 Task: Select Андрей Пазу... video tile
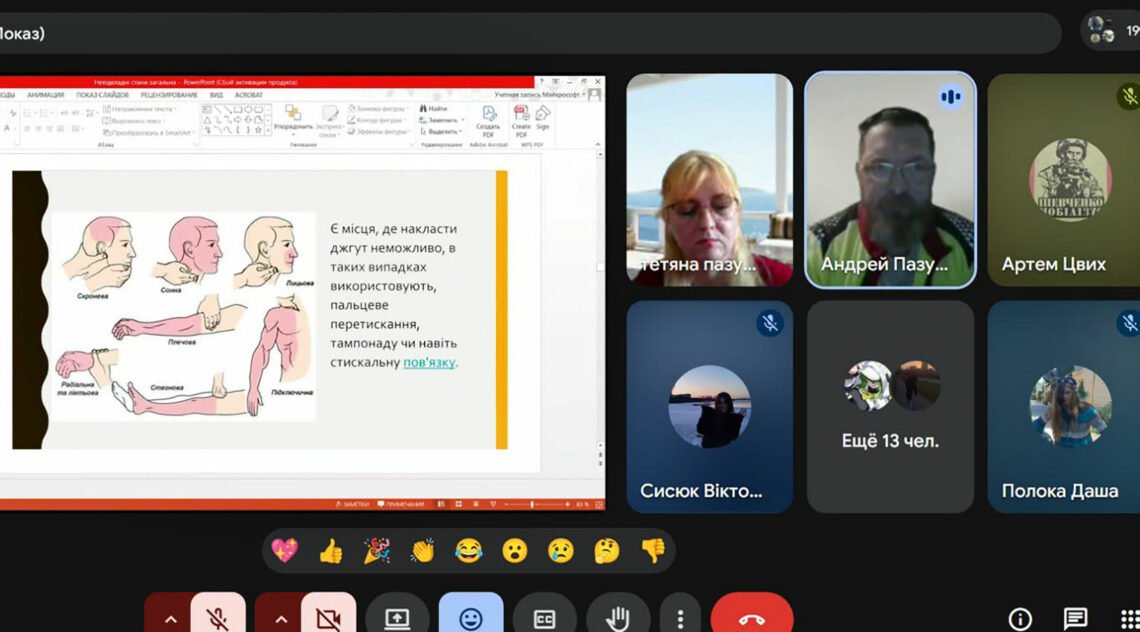[890, 180]
